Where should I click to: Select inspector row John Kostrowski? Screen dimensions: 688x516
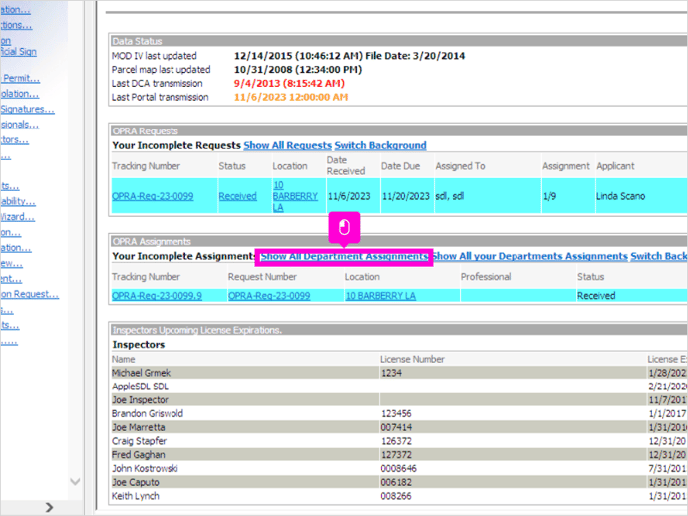(399, 468)
